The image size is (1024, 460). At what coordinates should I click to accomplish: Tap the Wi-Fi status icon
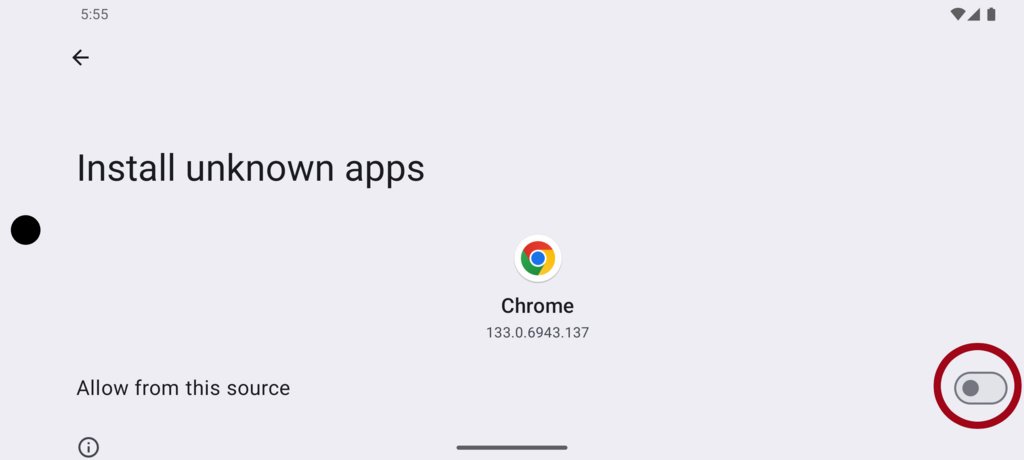click(957, 14)
